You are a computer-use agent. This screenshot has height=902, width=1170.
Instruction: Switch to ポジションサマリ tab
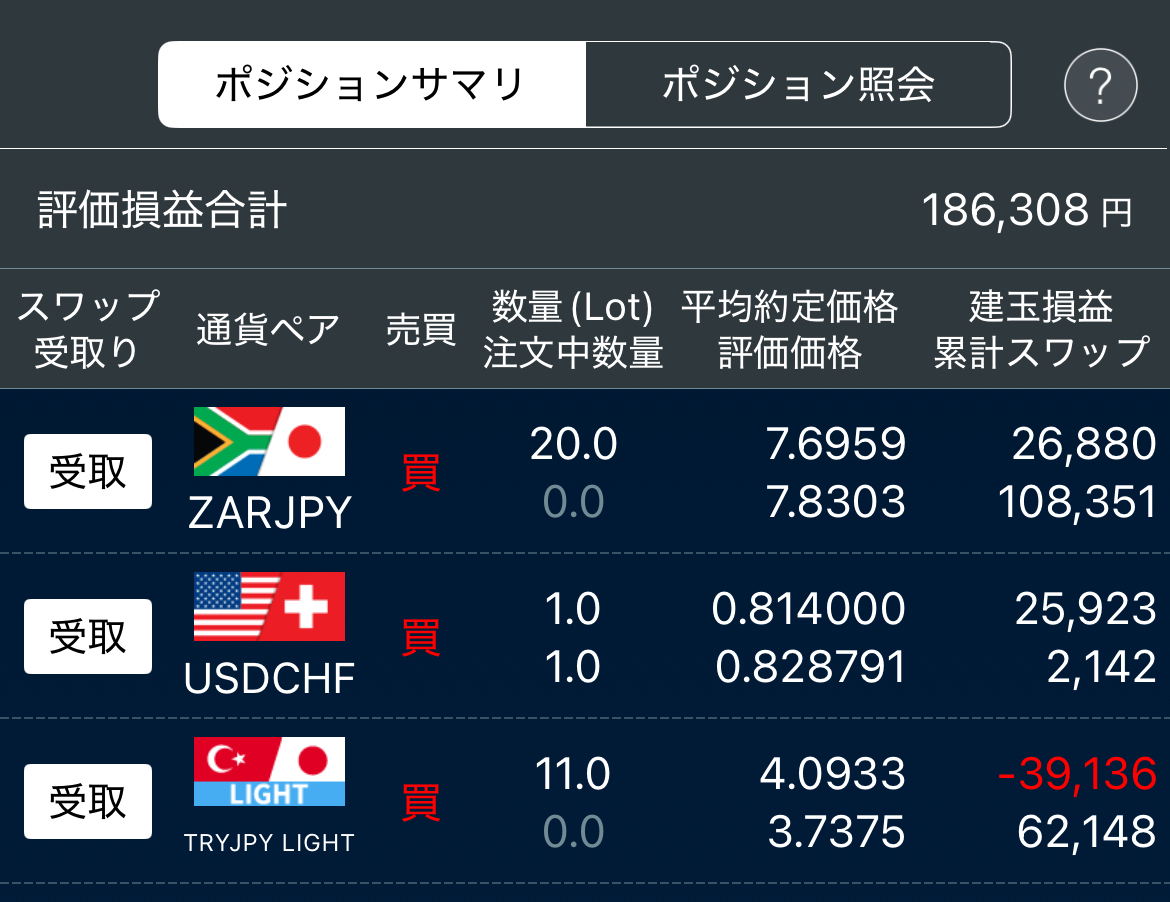[372, 84]
